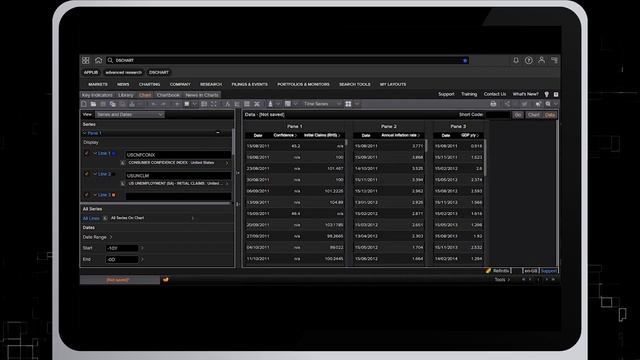Click the GDP y/y column header
The image size is (640, 360).
(469, 135)
